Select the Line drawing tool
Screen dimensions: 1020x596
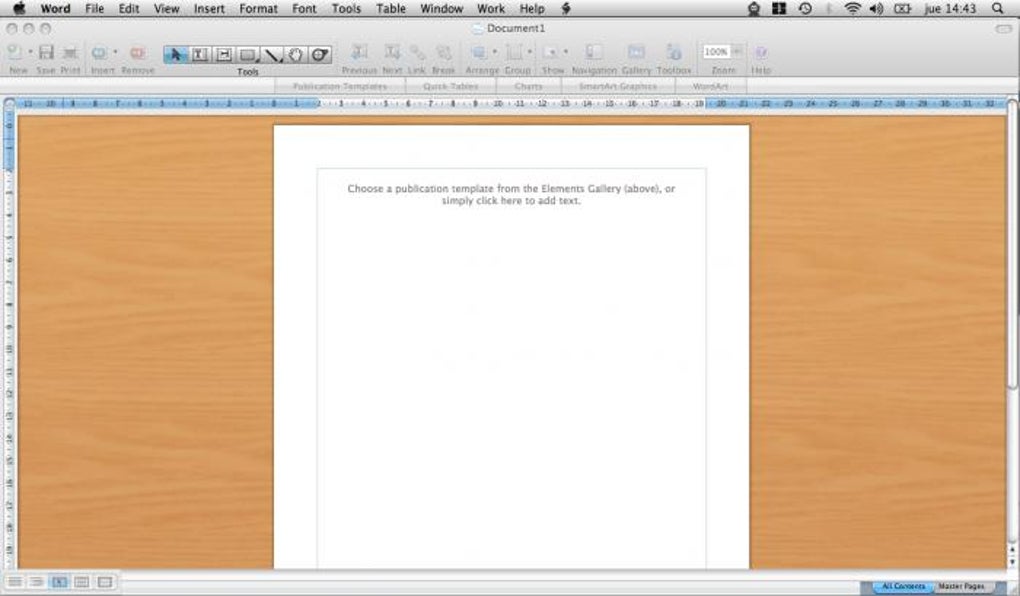pos(272,55)
